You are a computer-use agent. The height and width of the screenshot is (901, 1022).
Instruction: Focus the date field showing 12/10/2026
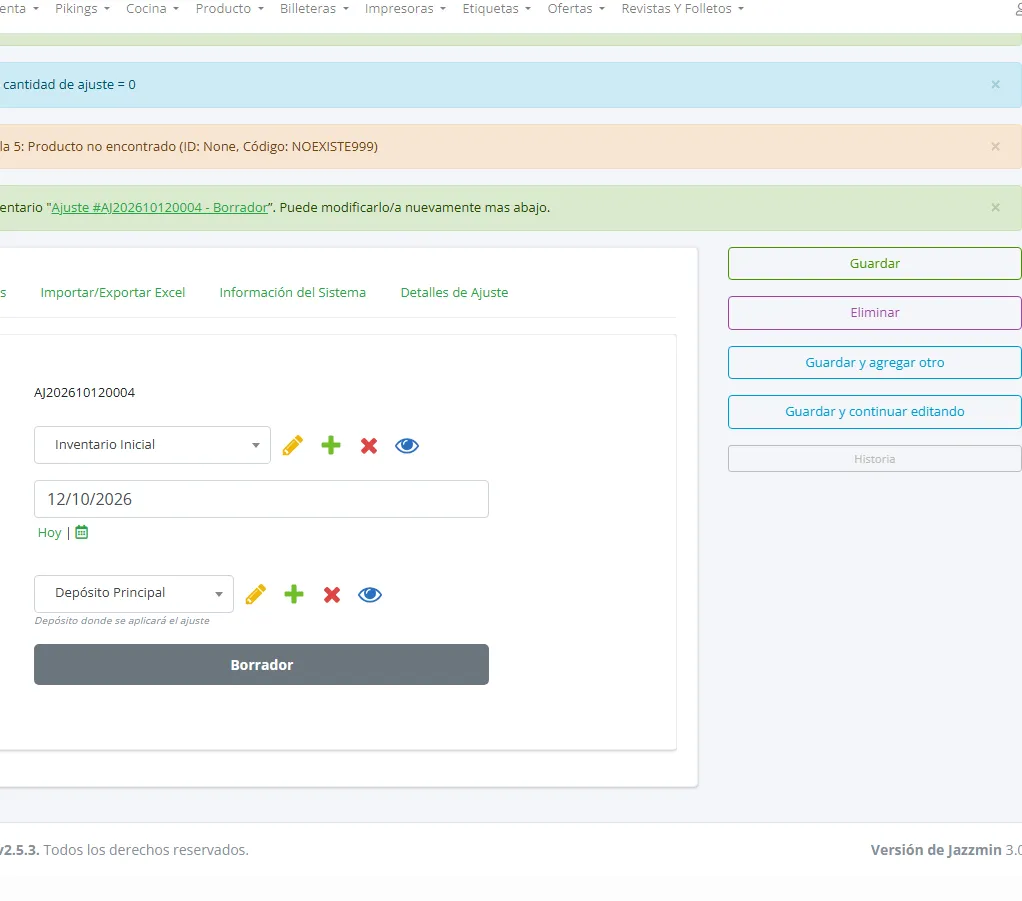point(261,499)
